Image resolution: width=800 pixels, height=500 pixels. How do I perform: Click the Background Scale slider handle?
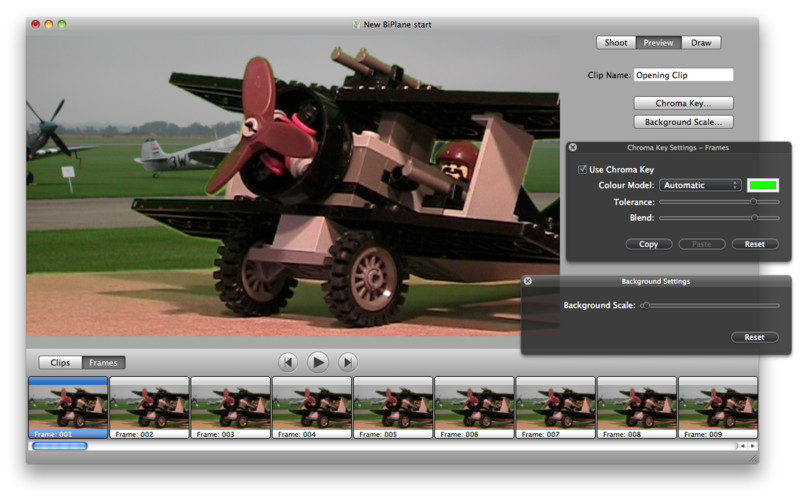click(646, 306)
